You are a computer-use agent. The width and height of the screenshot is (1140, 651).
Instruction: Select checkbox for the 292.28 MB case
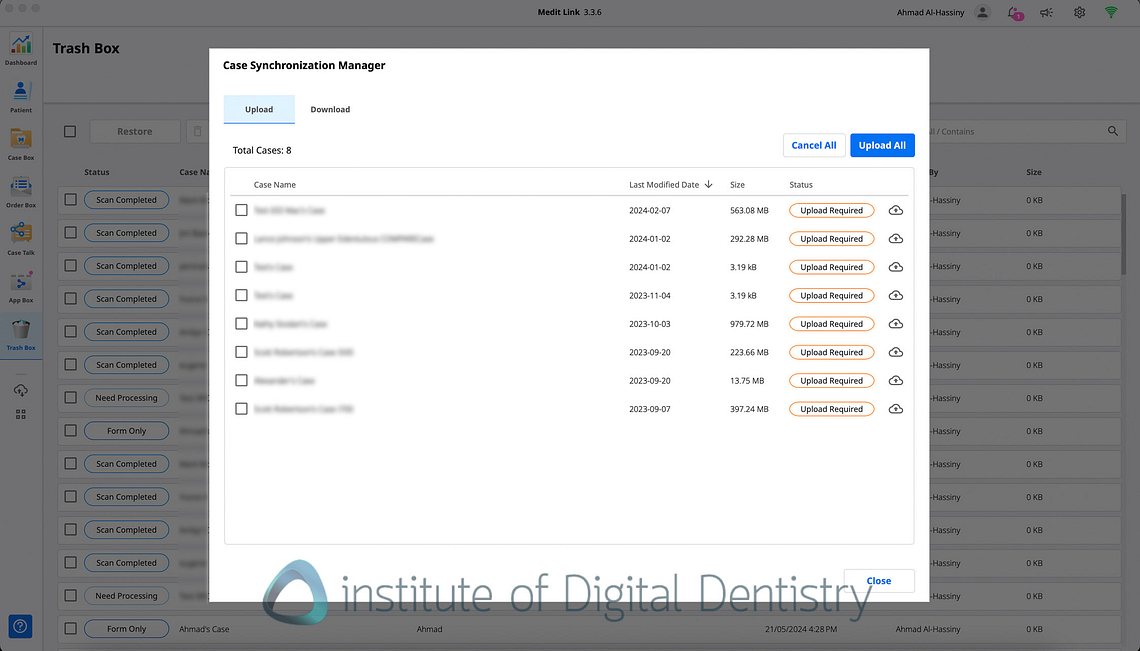coord(241,239)
